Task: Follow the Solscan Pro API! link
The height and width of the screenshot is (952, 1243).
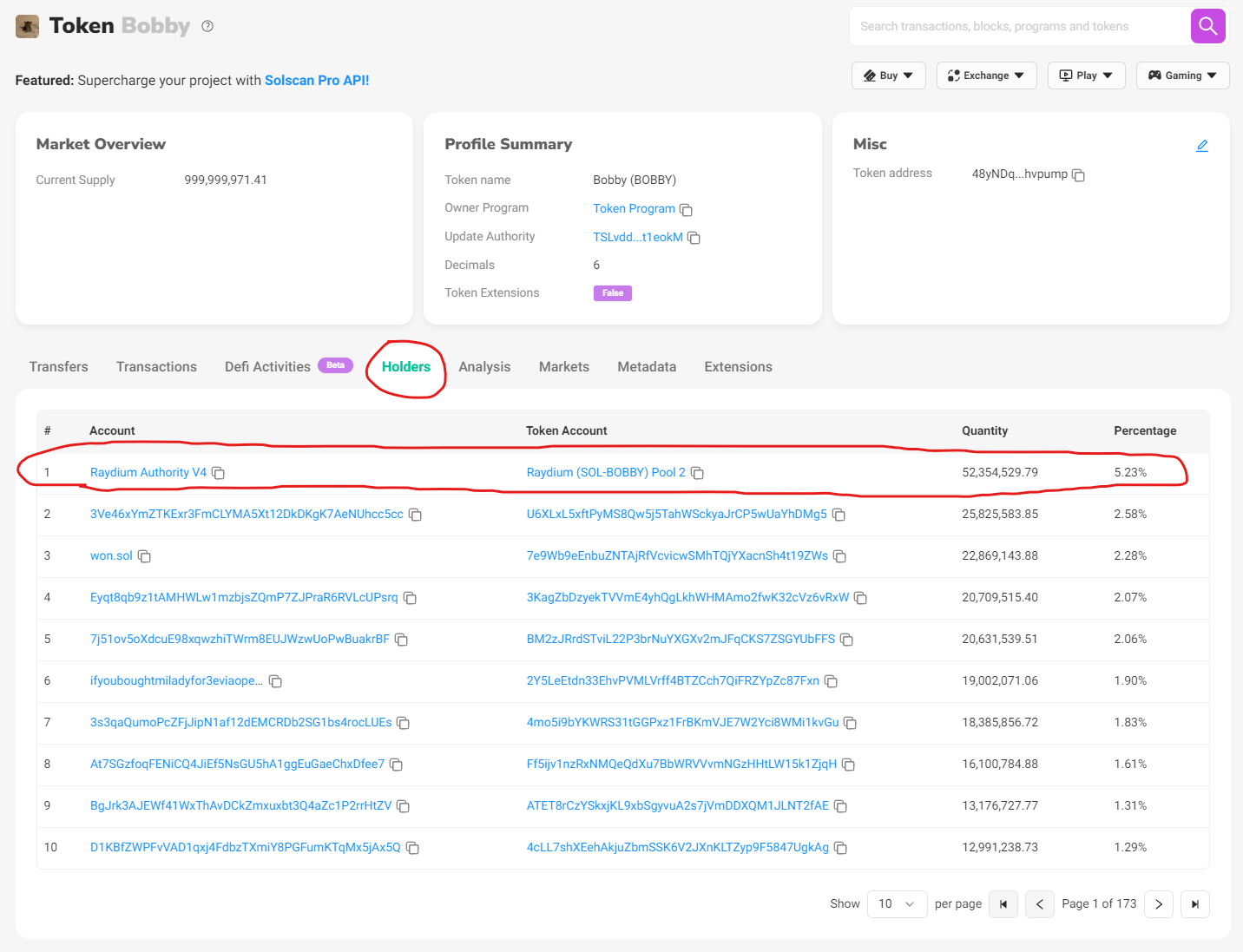Action: tap(317, 81)
